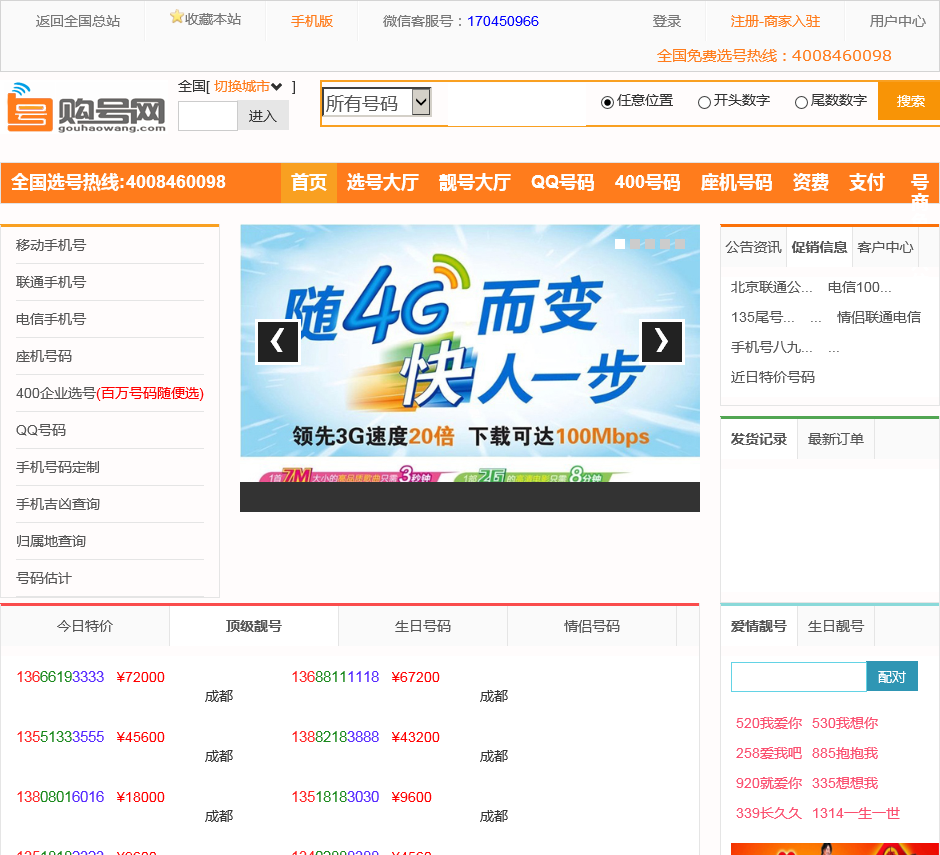Switch to the 发货记录 tab

[759, 439]
